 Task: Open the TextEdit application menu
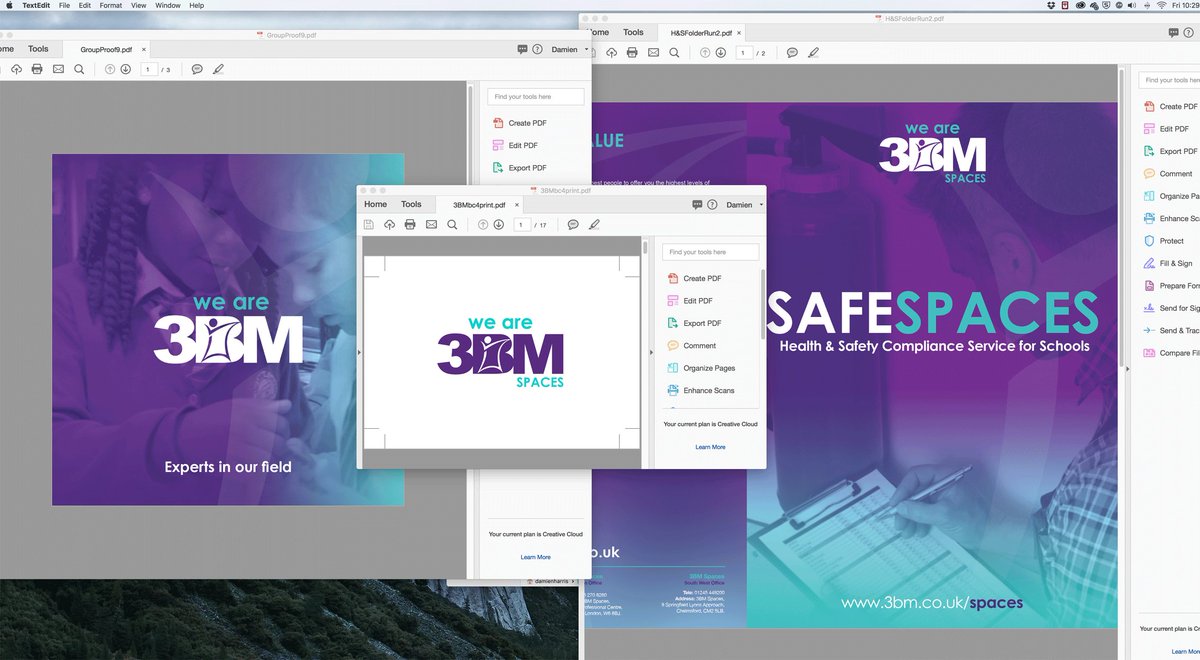pyautogui.click(x=37, y=5)
